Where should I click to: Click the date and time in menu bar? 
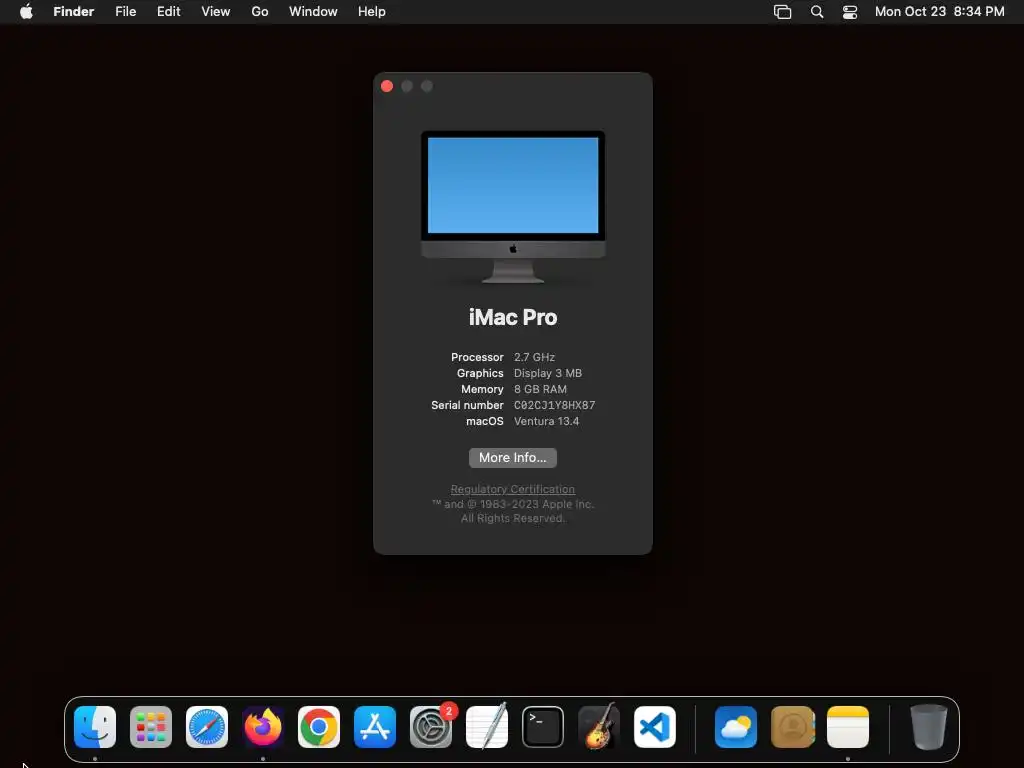pos(940,12)
